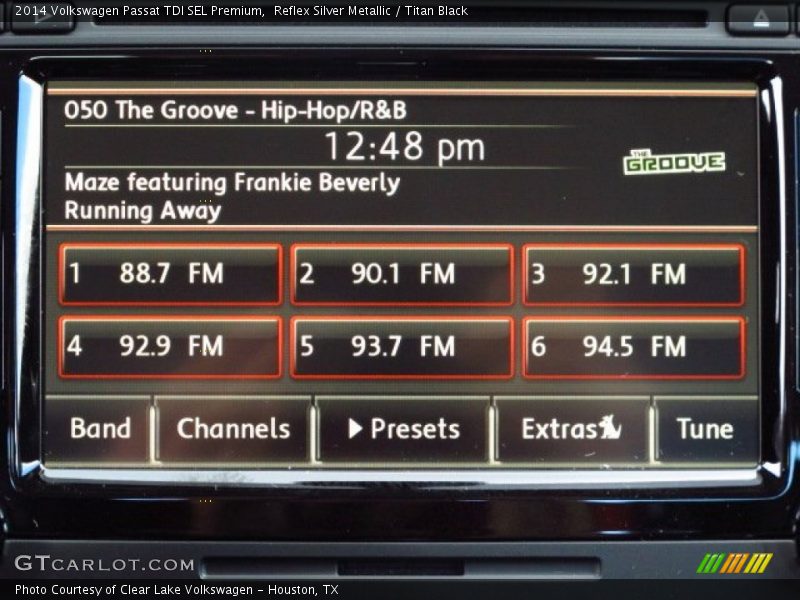Open the Extras menu
The width and height of the screenshot is (800, 600).
coord(572,429)
